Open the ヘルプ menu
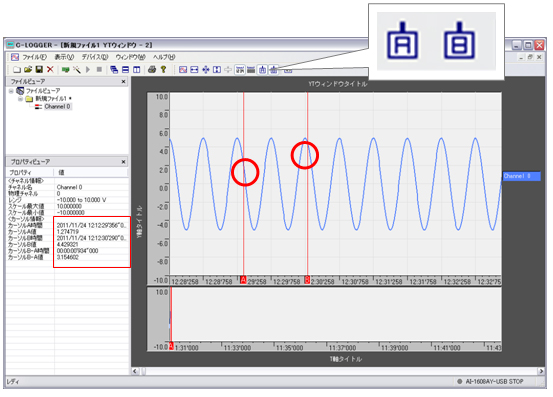 pyautogui.click(x=164, y=57)
